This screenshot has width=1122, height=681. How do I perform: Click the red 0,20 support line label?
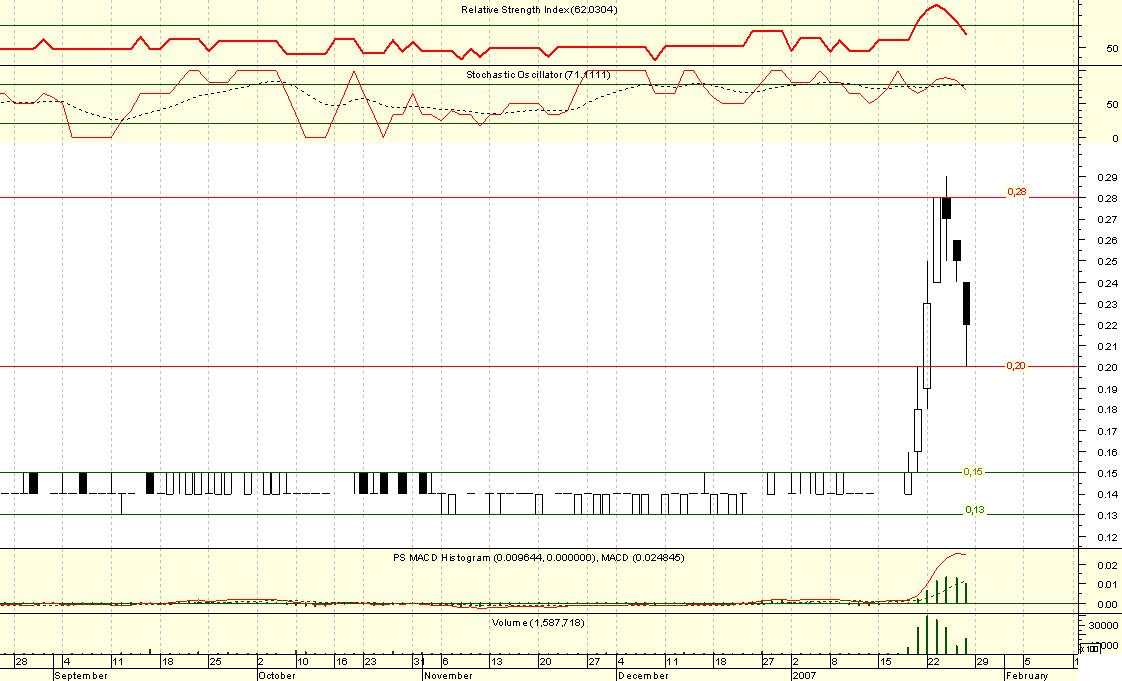coord(1016,366)
